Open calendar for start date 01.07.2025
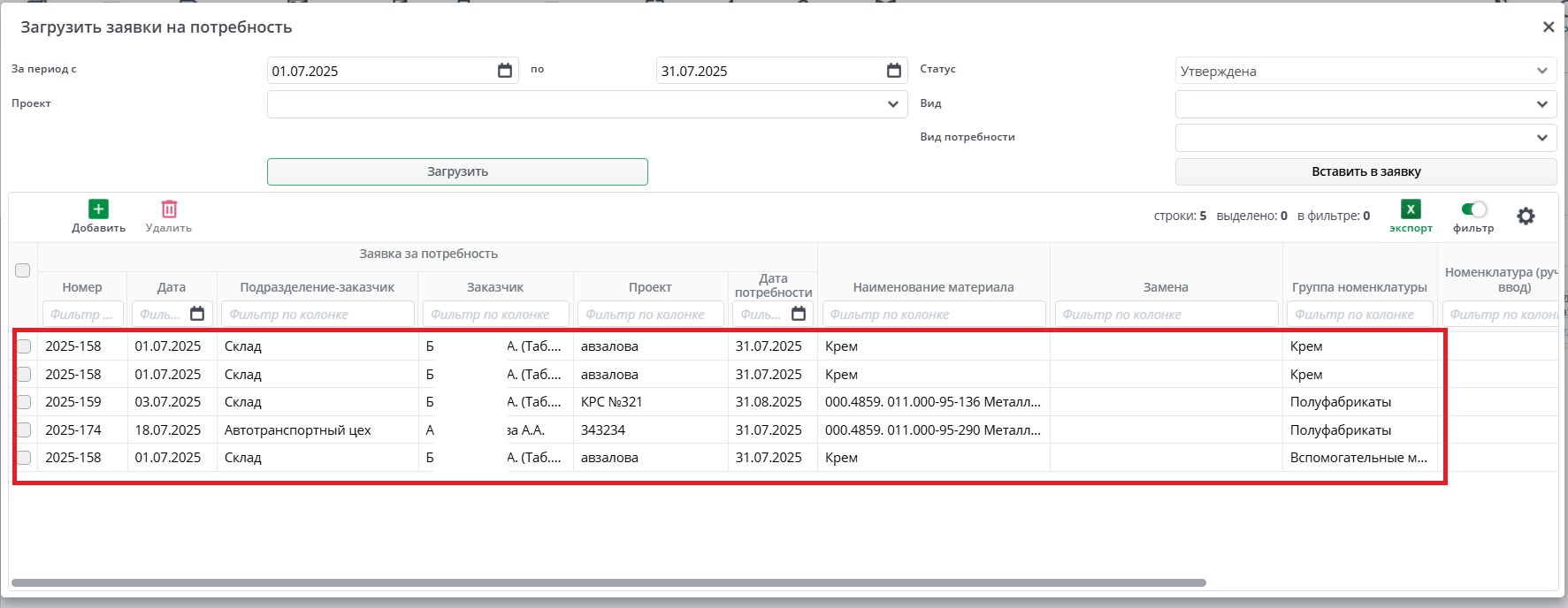Image resolution: width=1568 pixels, height=608 pixels. pyautogui.click(x=505, y=71)
